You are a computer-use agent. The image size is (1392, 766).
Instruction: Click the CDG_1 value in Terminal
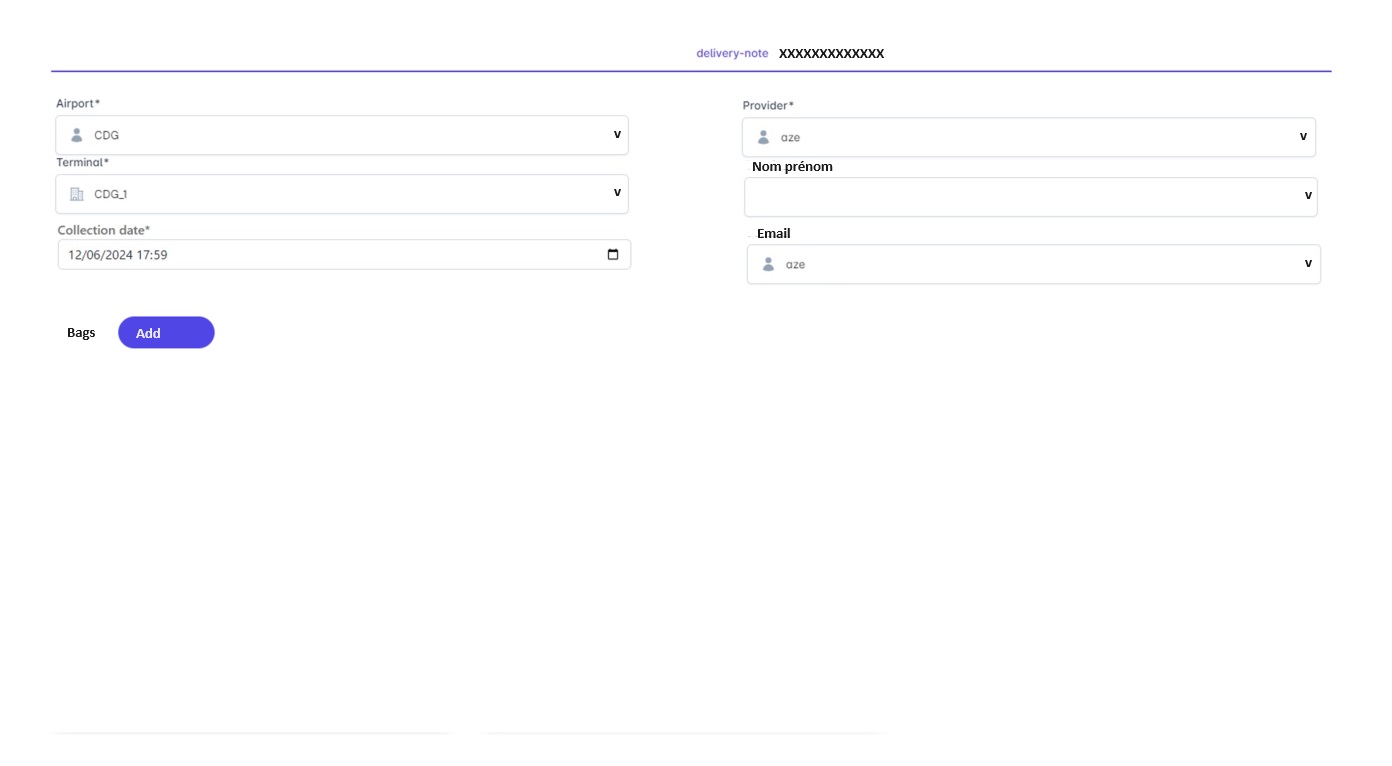coord(111,194)
